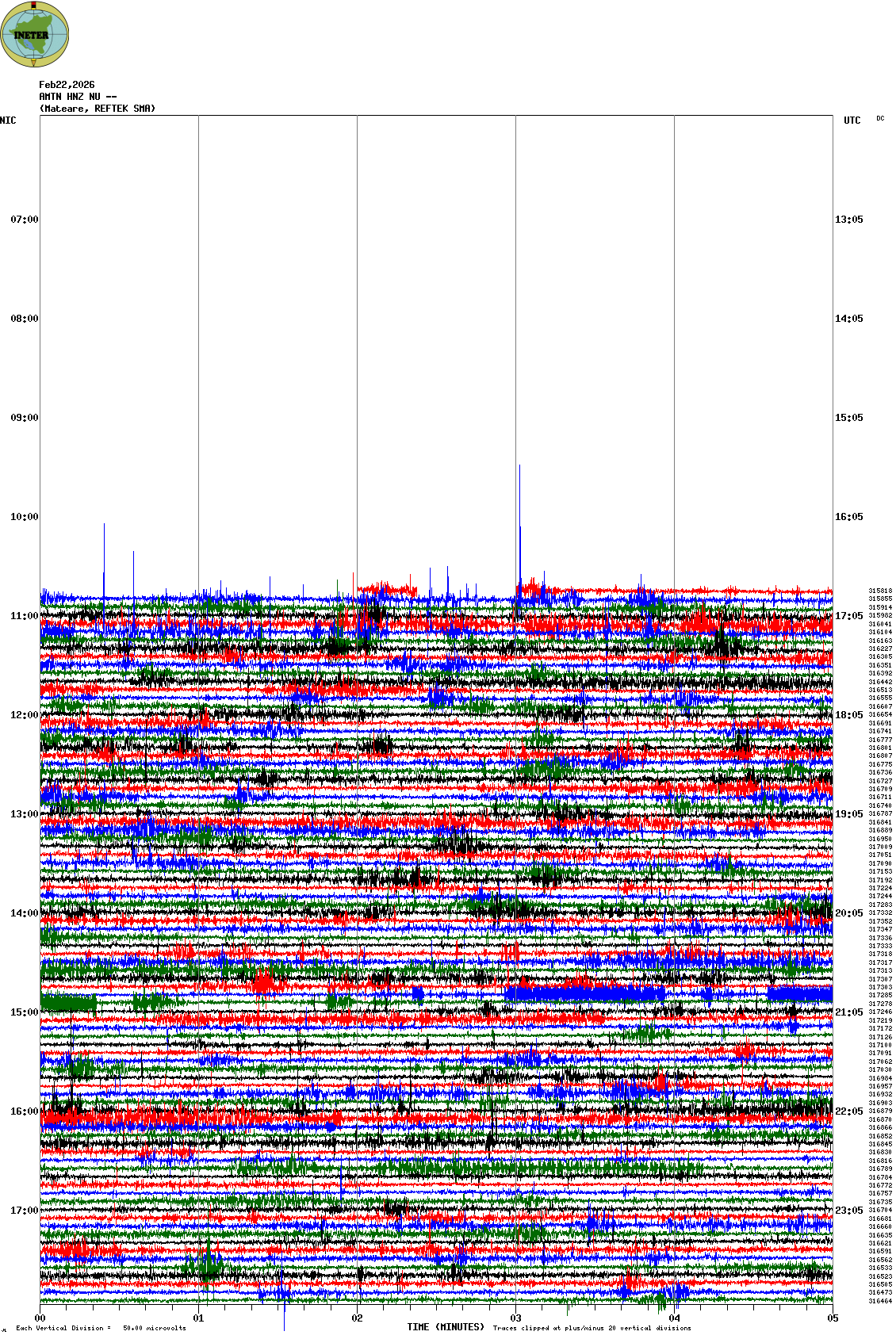Screen dimensions: 896x1339
Task: Select the 17:05 UTC time marker
Action: pos(848,616)
